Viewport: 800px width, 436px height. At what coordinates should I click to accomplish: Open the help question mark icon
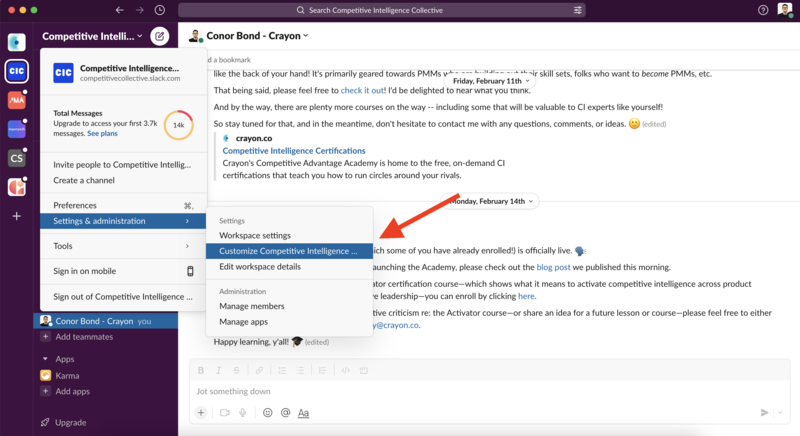click(763, 10)
